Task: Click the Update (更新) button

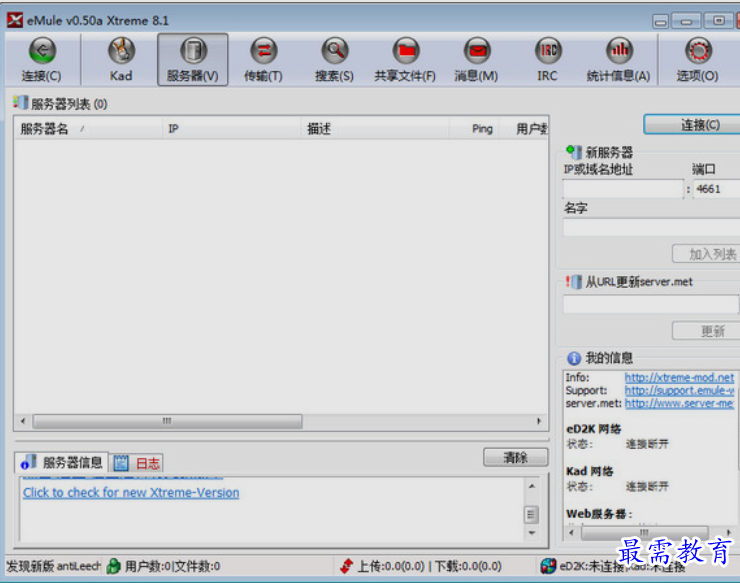Action: tap(706, 331)
